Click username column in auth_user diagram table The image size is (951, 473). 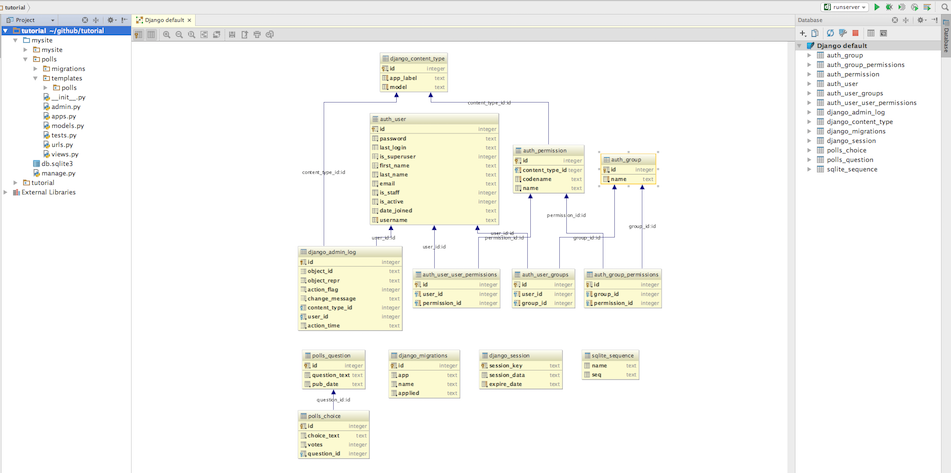(434, 220)
